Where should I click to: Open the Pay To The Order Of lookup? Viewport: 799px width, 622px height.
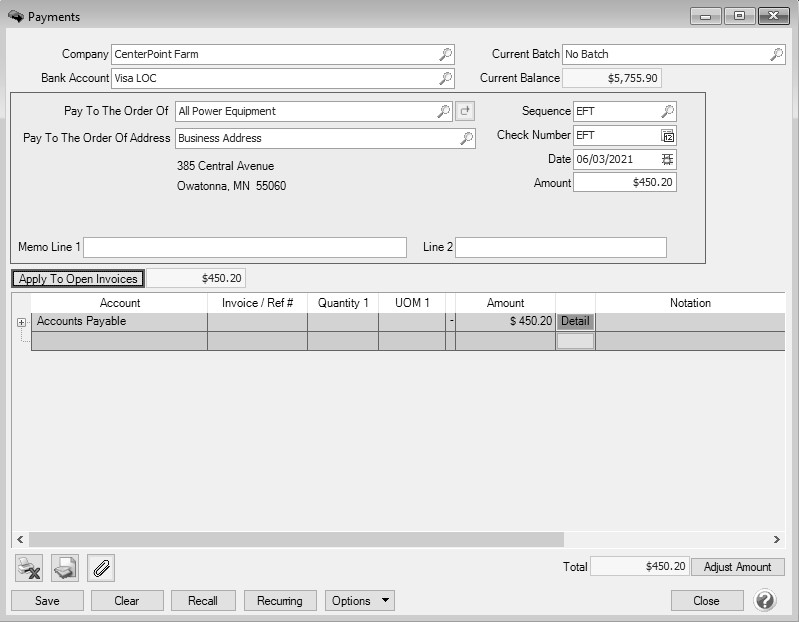[x=443, y=111]
